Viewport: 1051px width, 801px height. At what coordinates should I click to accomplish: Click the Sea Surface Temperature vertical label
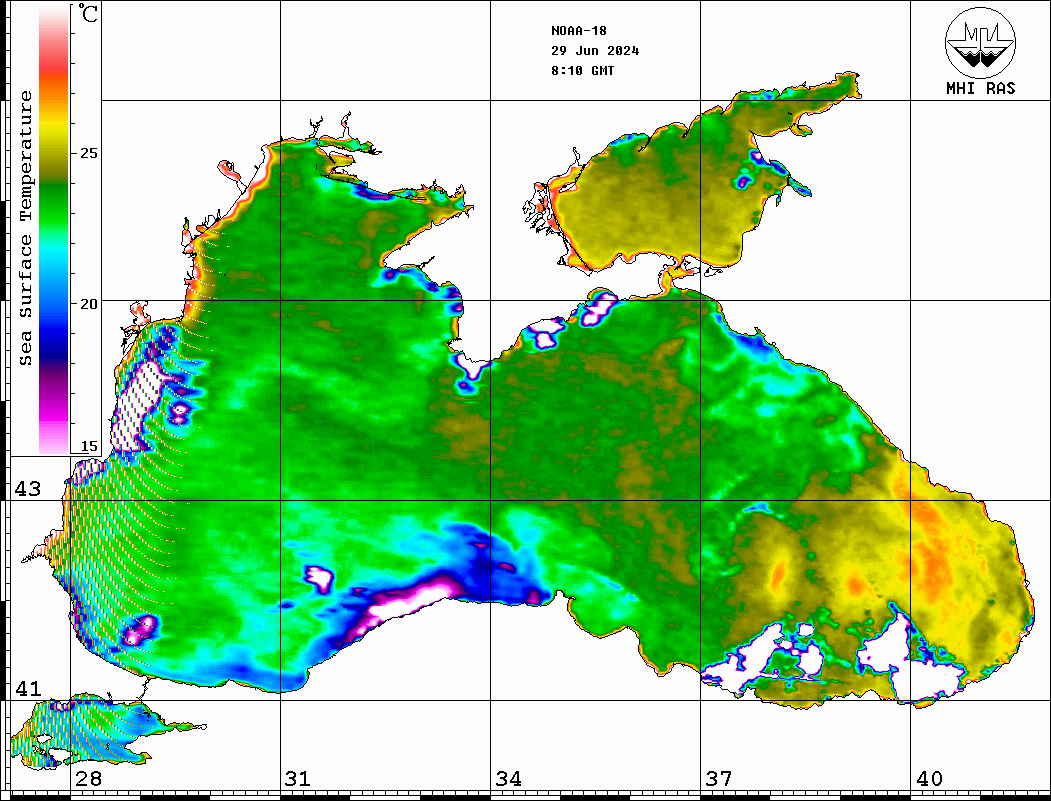(25, 228)
